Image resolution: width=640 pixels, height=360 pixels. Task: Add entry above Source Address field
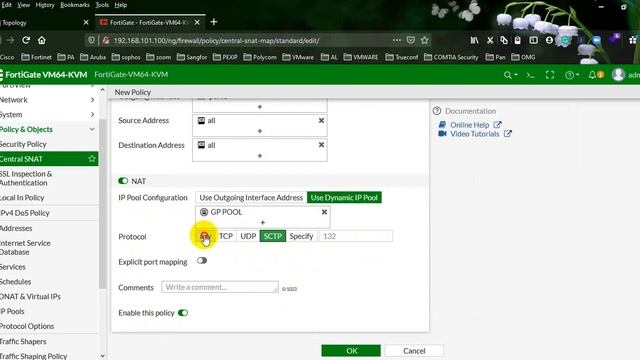[x=260, y=107]
